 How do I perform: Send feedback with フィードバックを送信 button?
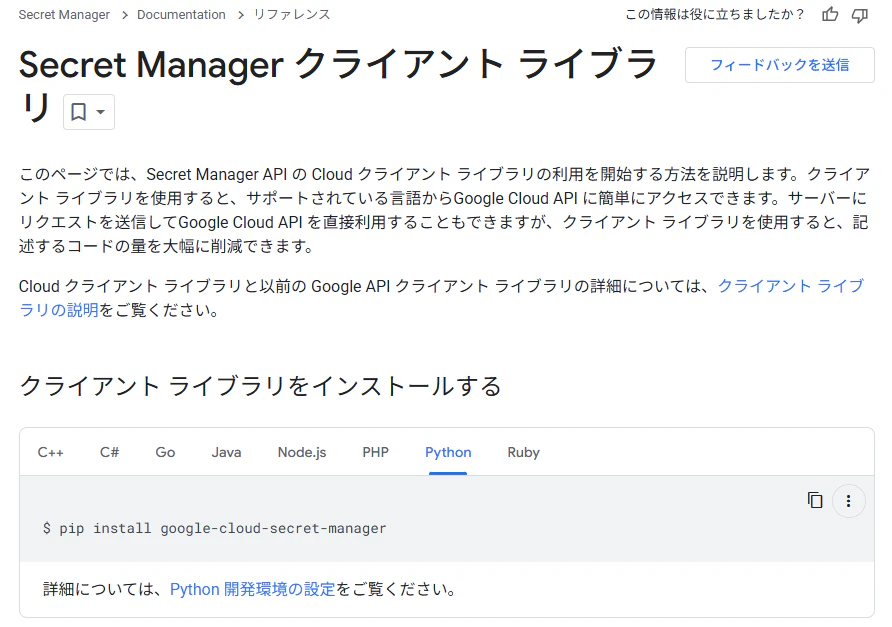(779, 65)
